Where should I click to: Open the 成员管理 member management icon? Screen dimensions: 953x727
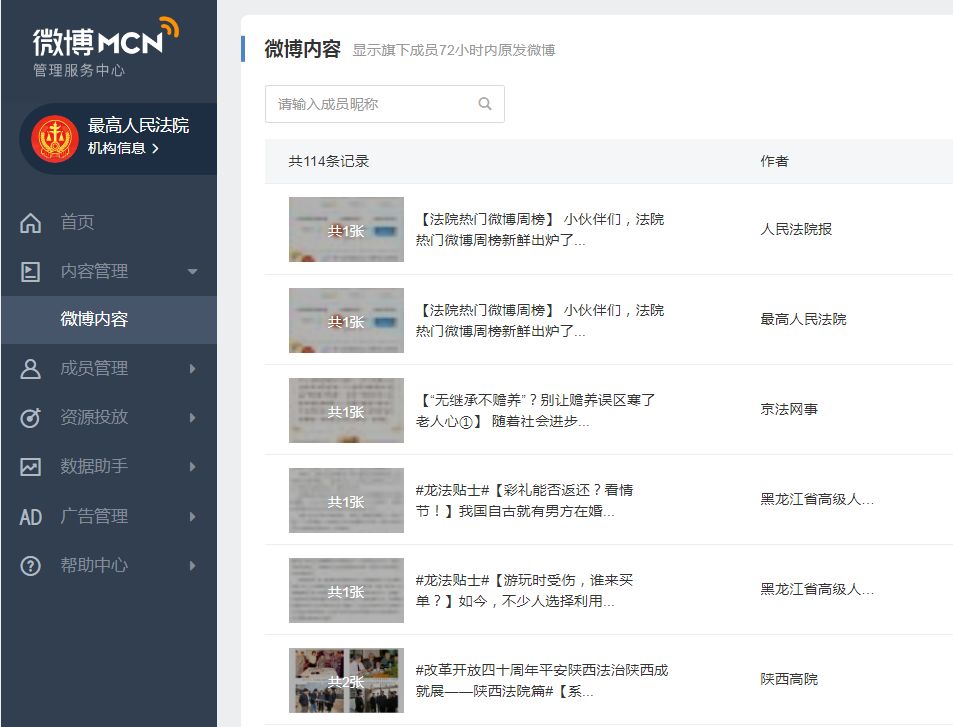click(x=31, y=369)
